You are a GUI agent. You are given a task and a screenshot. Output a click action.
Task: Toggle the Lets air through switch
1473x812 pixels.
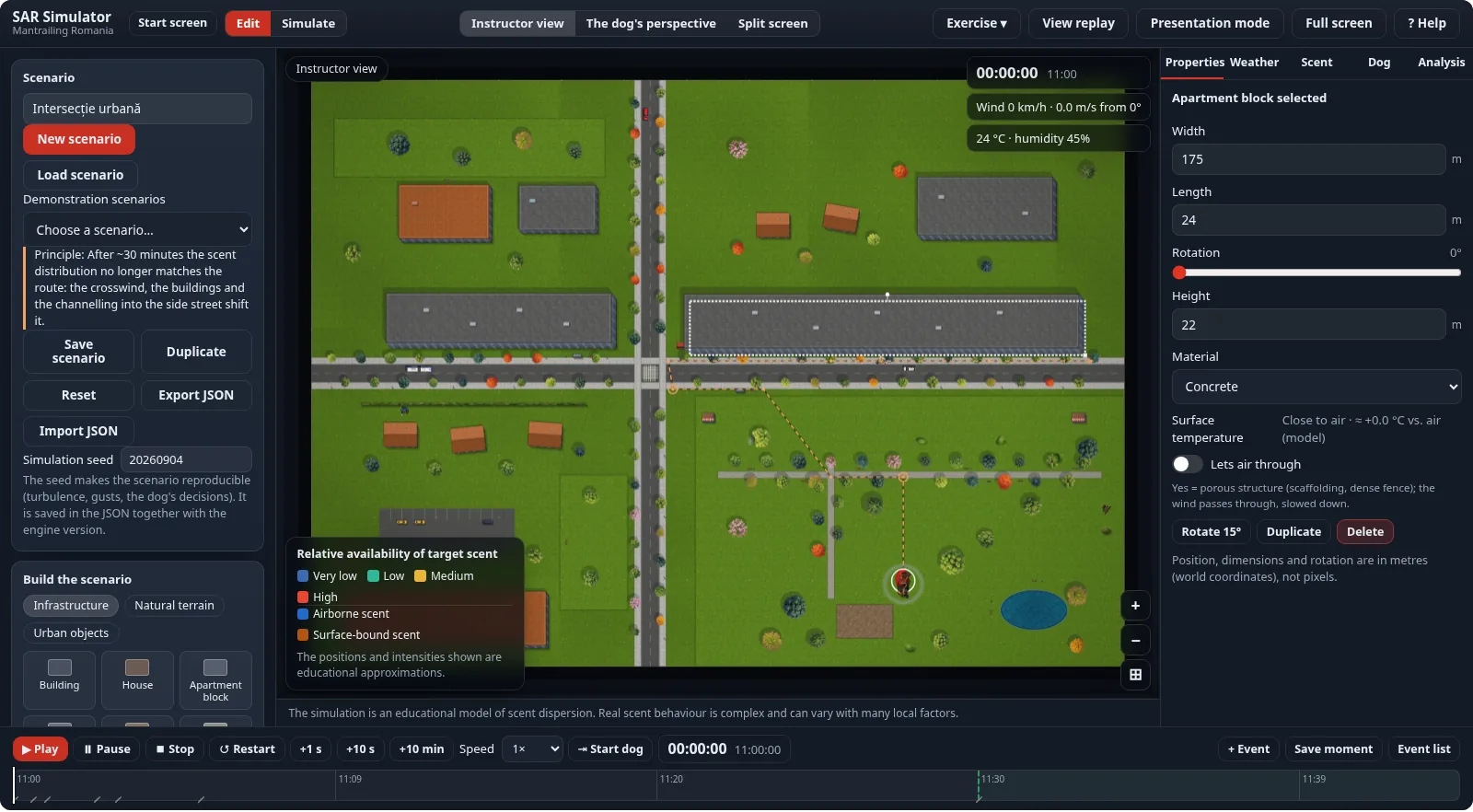tap(1188, 464)
